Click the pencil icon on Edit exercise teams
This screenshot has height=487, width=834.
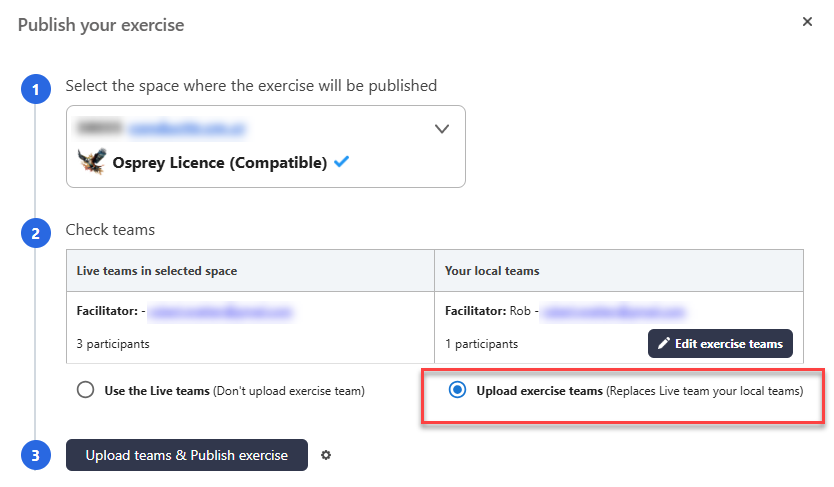(x=664, y=344)
